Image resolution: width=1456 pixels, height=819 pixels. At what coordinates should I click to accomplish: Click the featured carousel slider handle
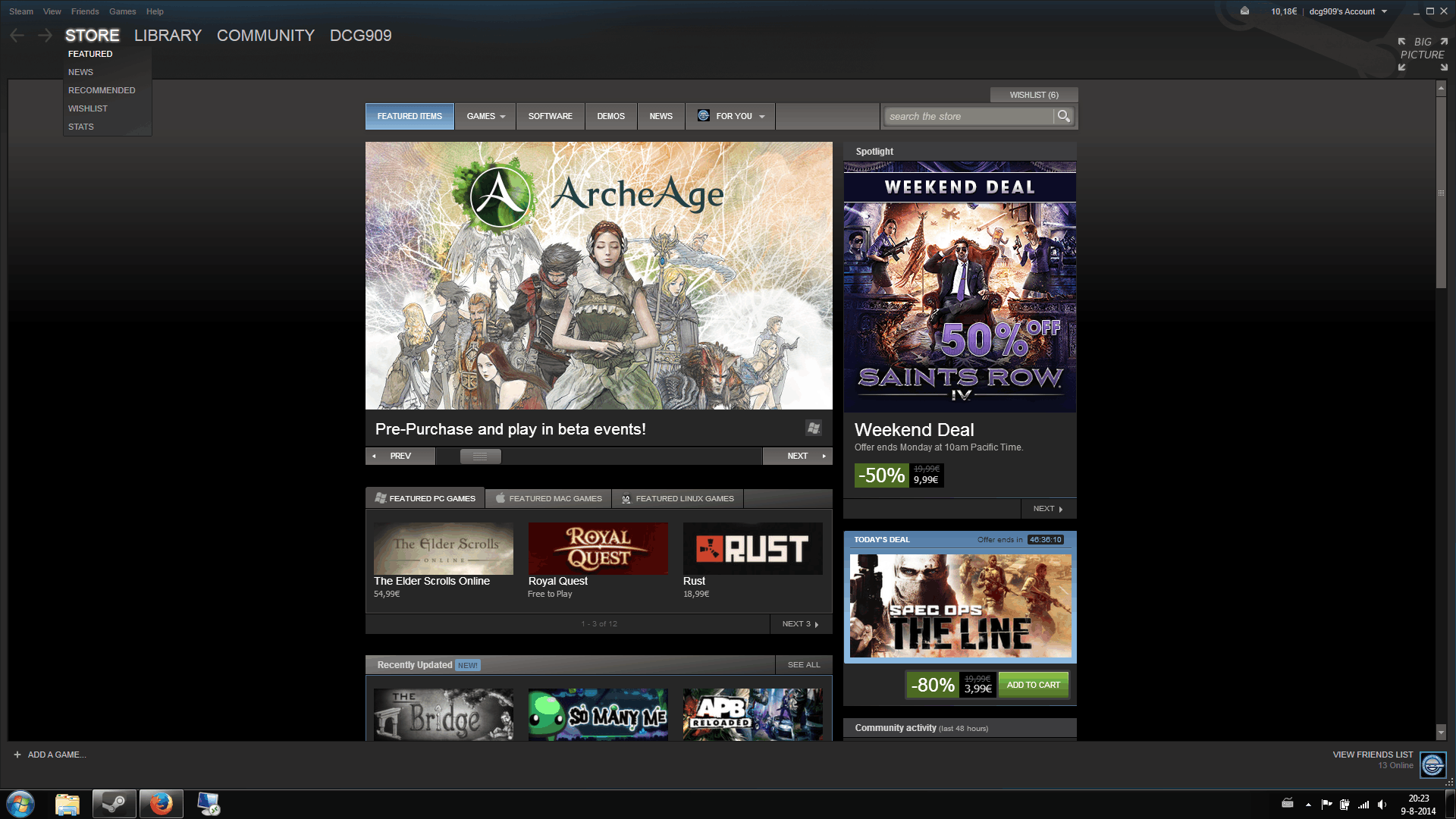480,456
